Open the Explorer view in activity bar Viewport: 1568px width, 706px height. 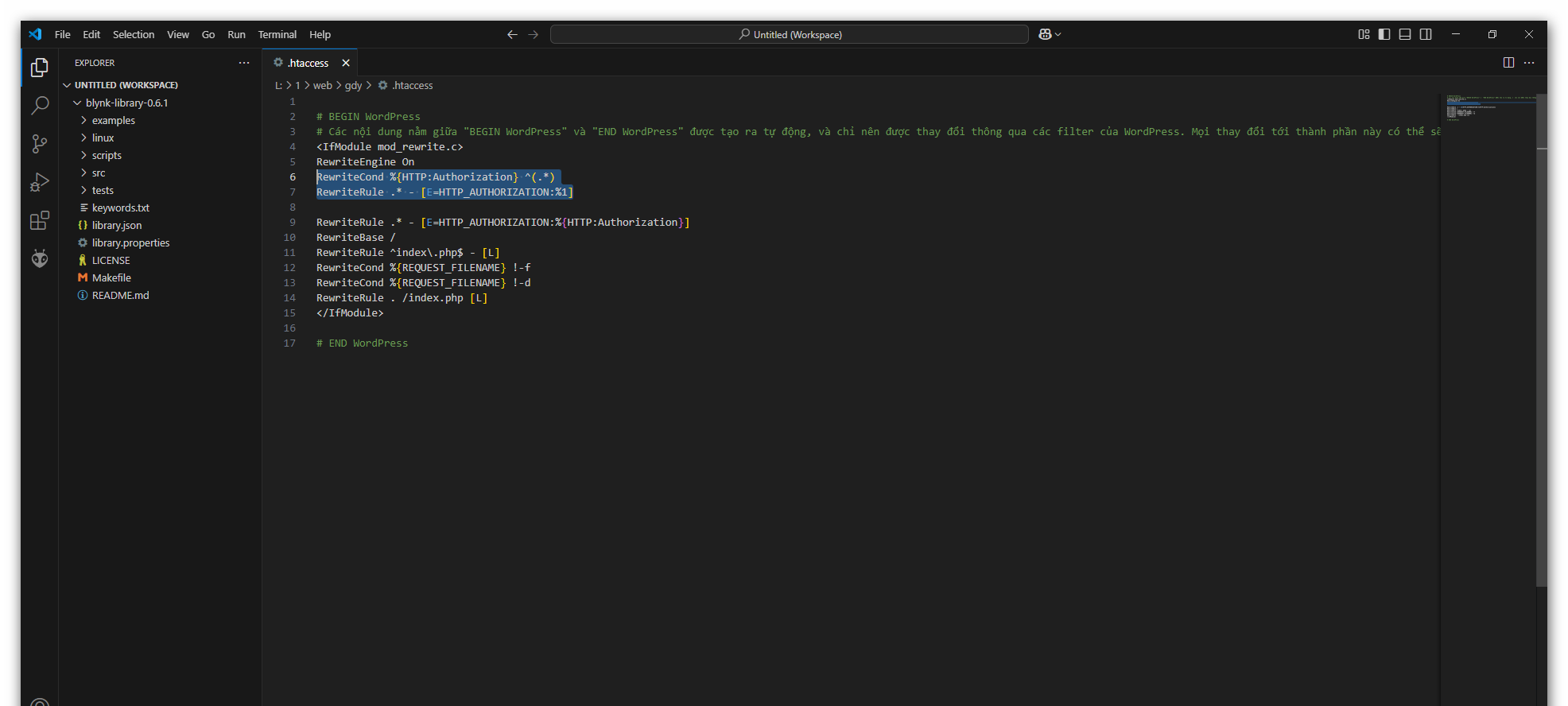pyautogui.click(x=39, y=68)
